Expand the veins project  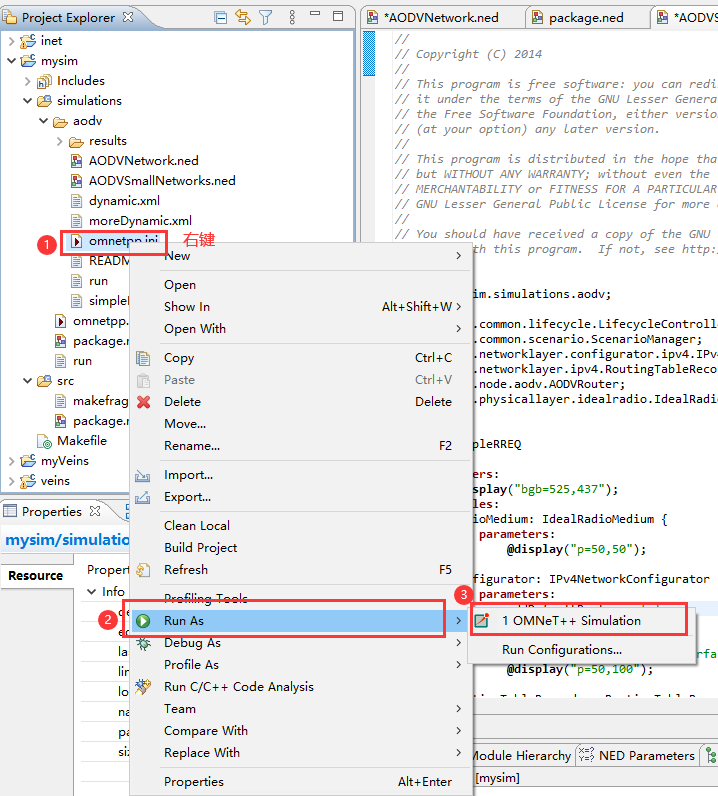coord(12,481)
